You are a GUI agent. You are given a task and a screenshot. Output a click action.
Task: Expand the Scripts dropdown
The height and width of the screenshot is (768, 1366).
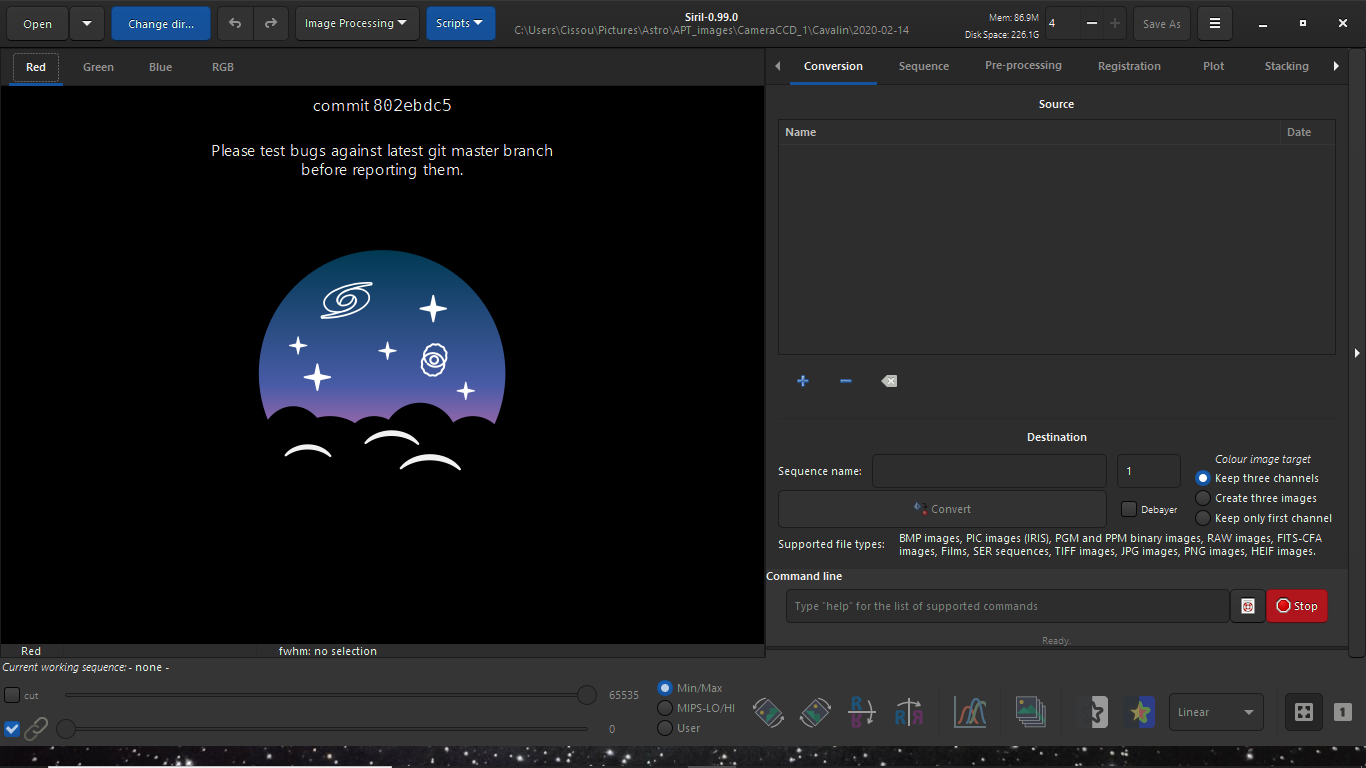coord(460,23)
